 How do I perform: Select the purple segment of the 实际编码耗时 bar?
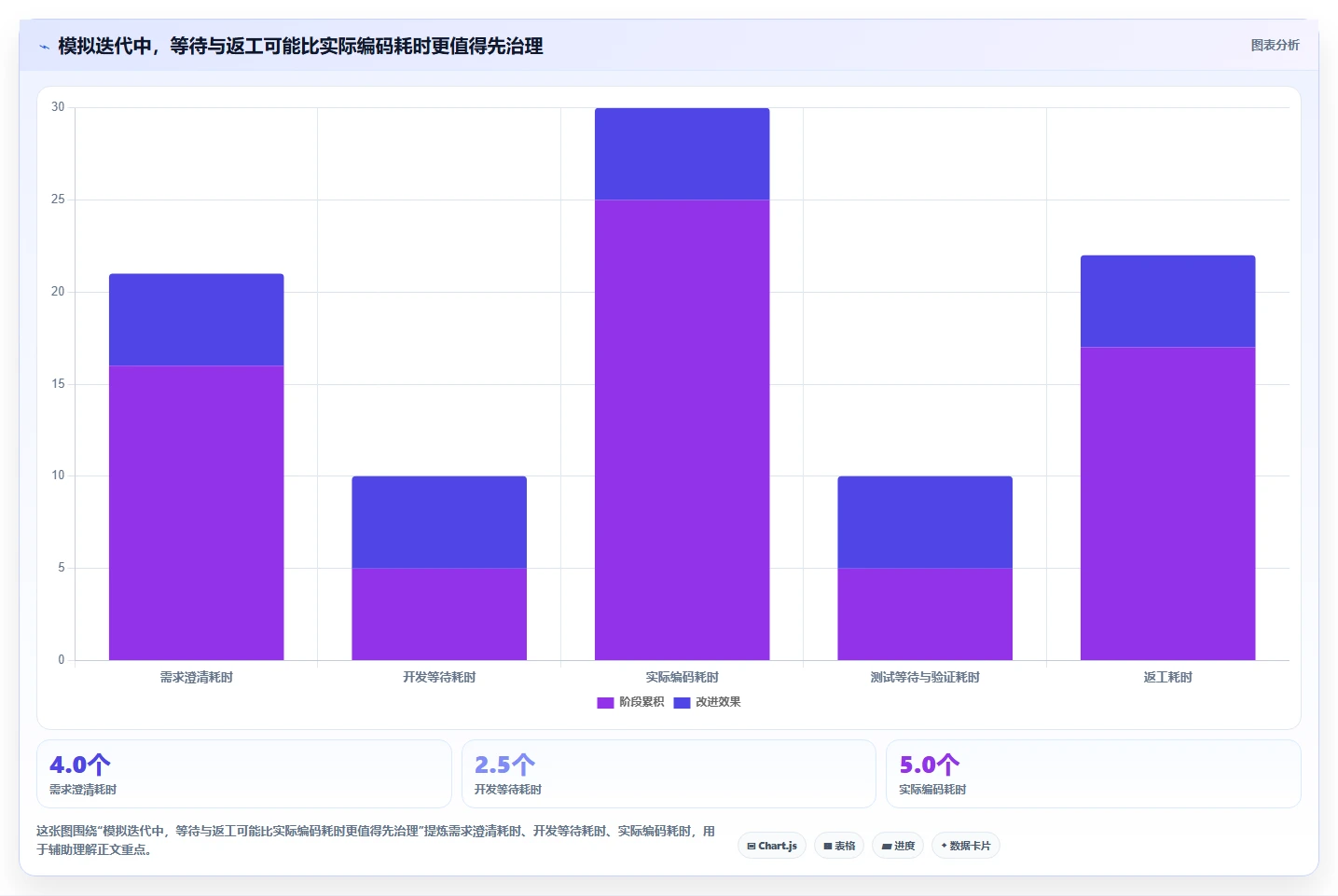click(x=683, y=430)
